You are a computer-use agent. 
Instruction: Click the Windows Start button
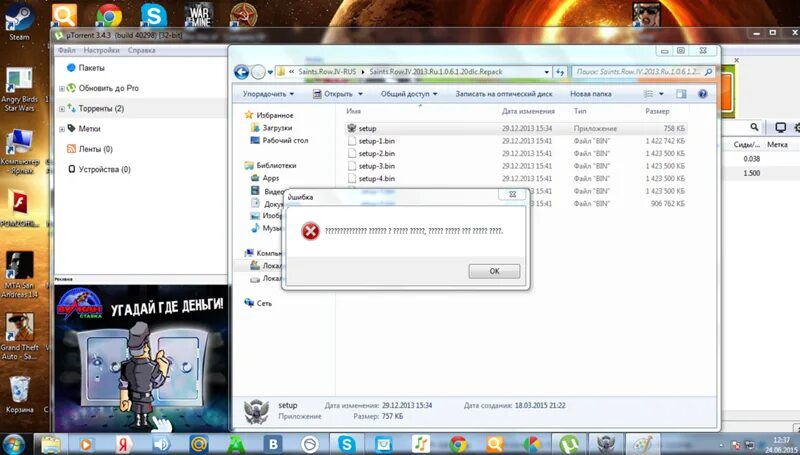[14, 444]
